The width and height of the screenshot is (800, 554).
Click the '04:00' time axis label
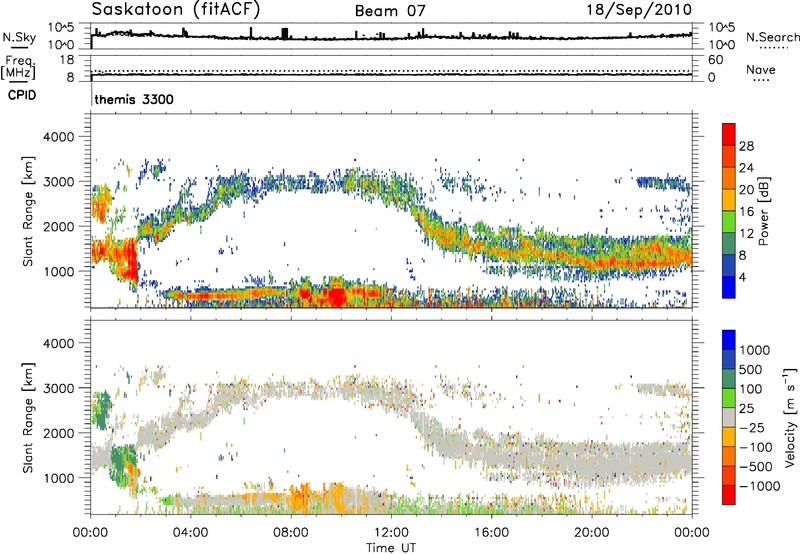pyautogui.click(x=190, y=533)
